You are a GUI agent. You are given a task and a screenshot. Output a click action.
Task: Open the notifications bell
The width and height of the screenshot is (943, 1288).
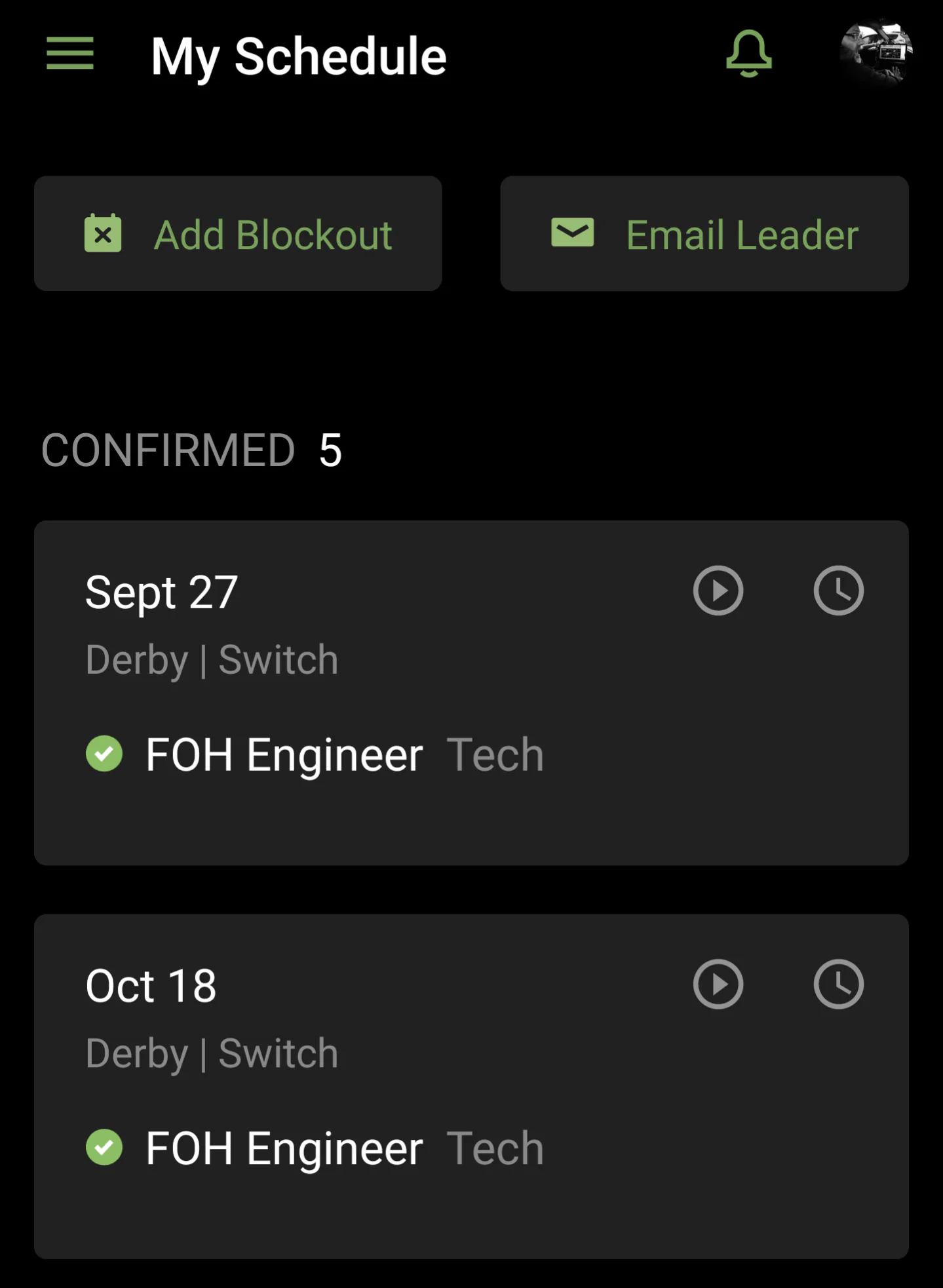(x=748, y=54)
